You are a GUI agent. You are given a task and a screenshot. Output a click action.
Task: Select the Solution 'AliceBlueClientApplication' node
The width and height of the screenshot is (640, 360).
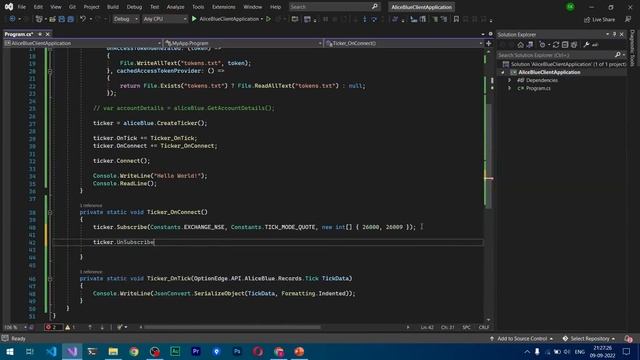pyautogui.click(x=564, y=64)
